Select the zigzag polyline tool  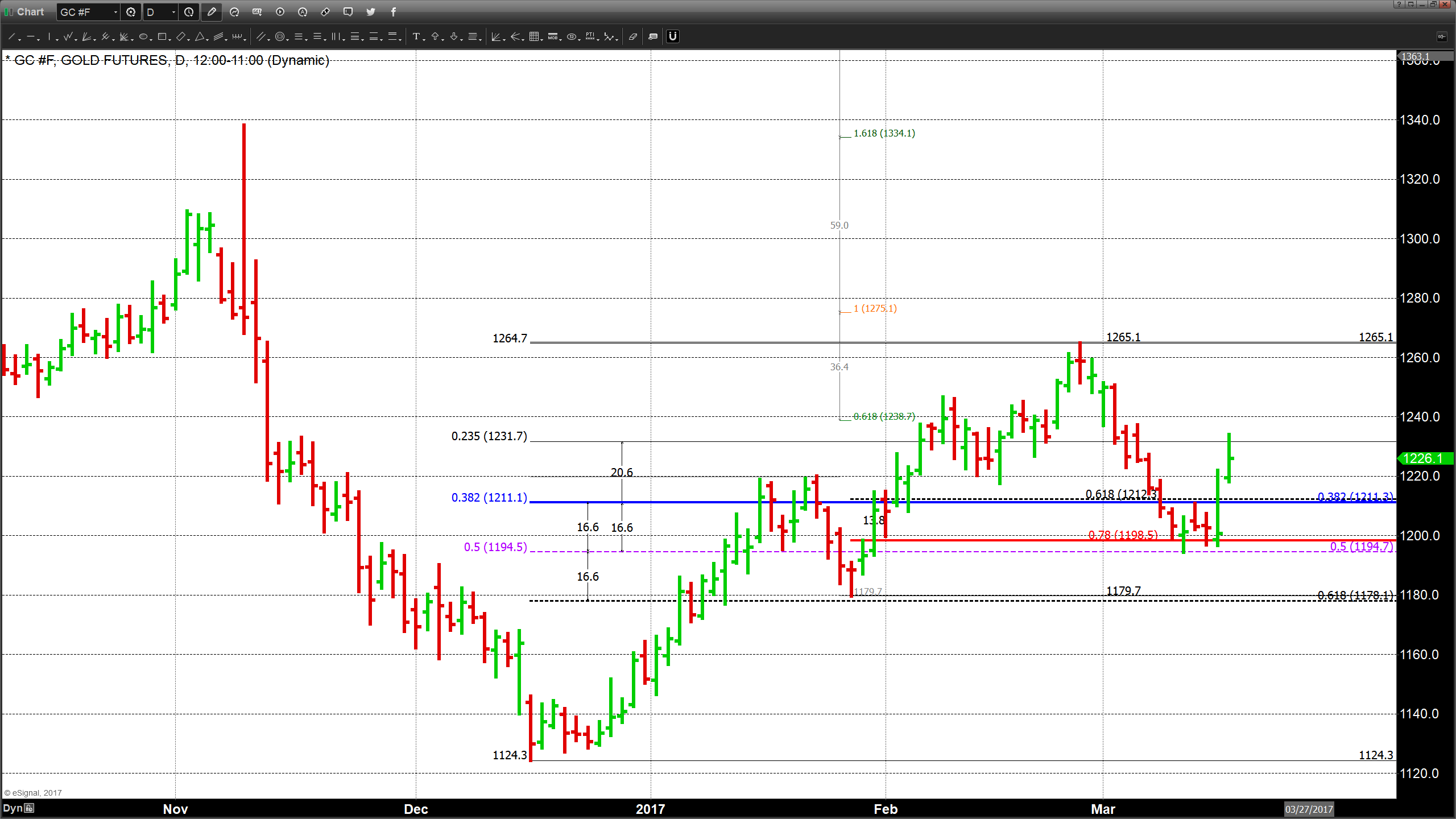tap(68, 37)
